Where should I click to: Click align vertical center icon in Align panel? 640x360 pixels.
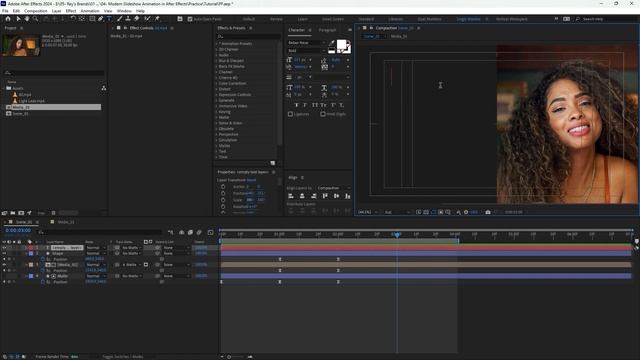[336, 196]
